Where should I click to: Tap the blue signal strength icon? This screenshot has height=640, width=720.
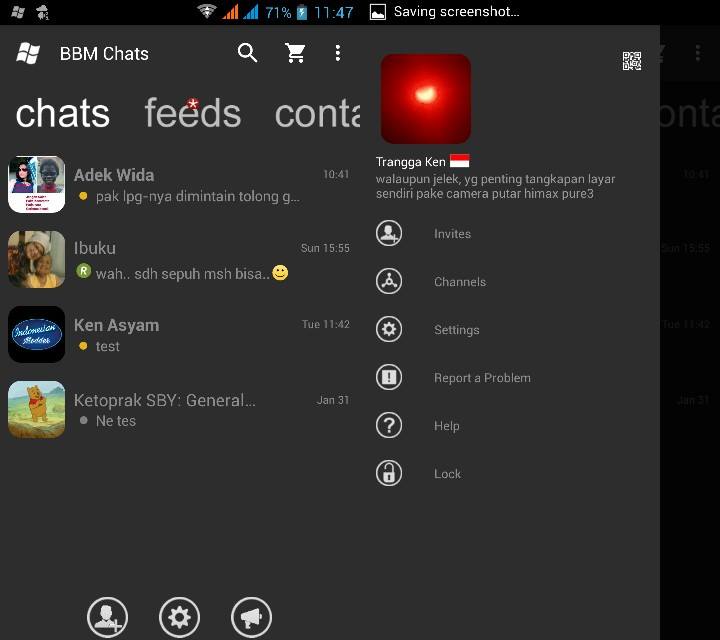click(x=251, y=11)
